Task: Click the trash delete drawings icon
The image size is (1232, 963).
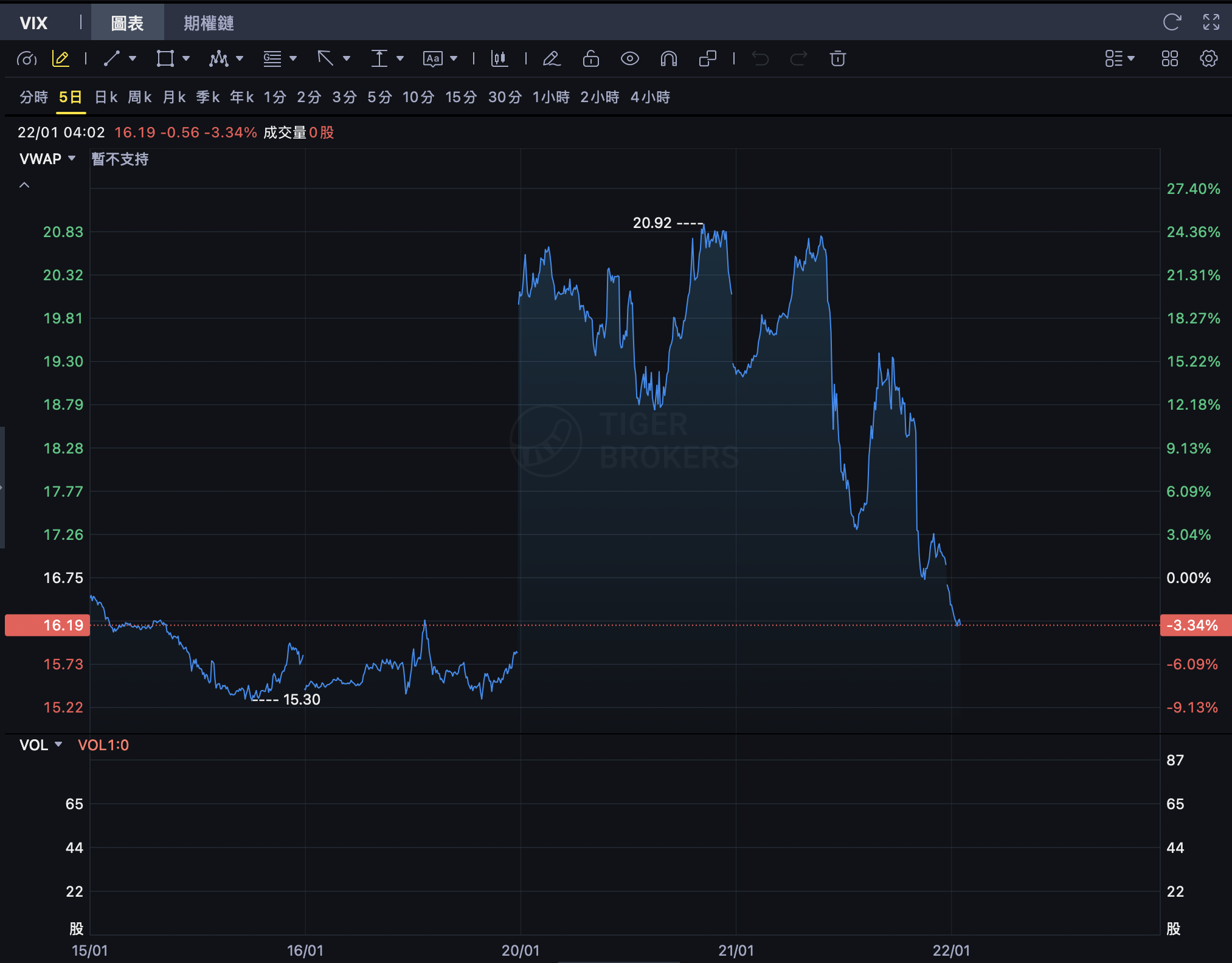Action: click(x=837, y=58)
